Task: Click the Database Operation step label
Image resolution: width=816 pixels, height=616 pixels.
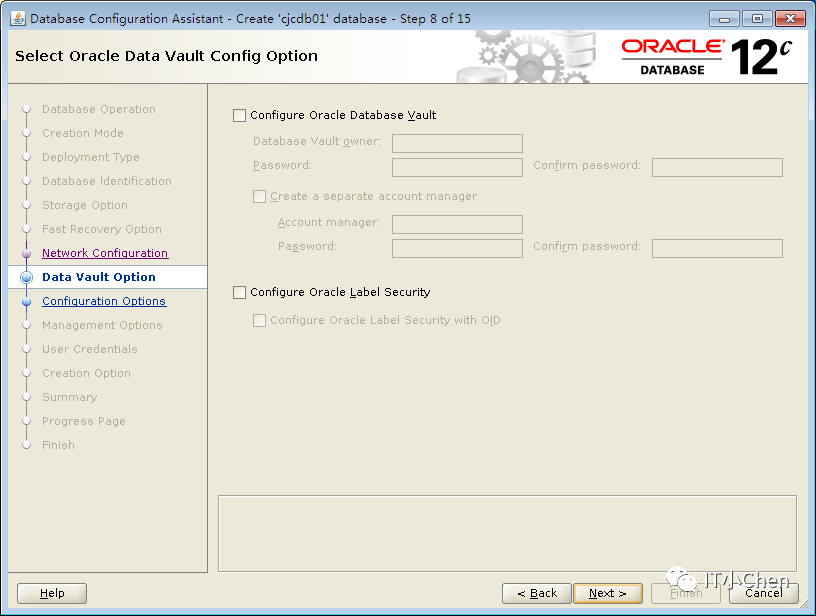Action: point(99,109)
